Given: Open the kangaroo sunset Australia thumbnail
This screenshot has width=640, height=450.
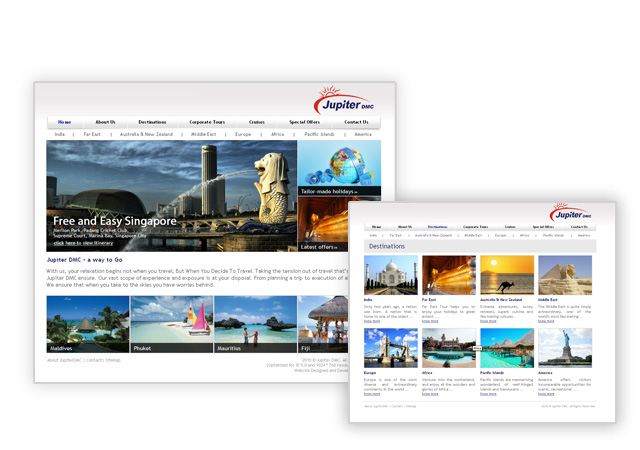Looking at the screenshot, I should coord(507,275).
